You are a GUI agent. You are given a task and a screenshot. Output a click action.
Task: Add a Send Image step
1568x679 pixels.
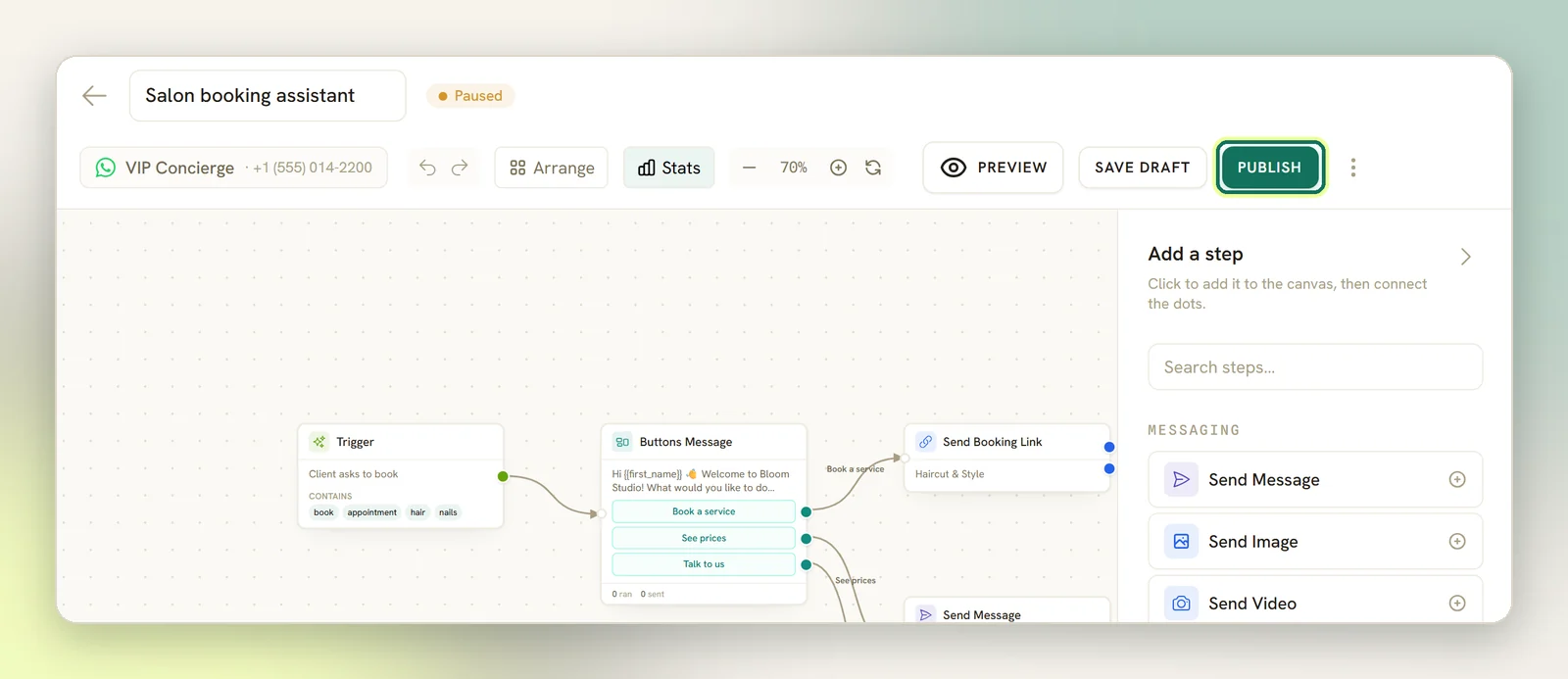coord(1315,541)
